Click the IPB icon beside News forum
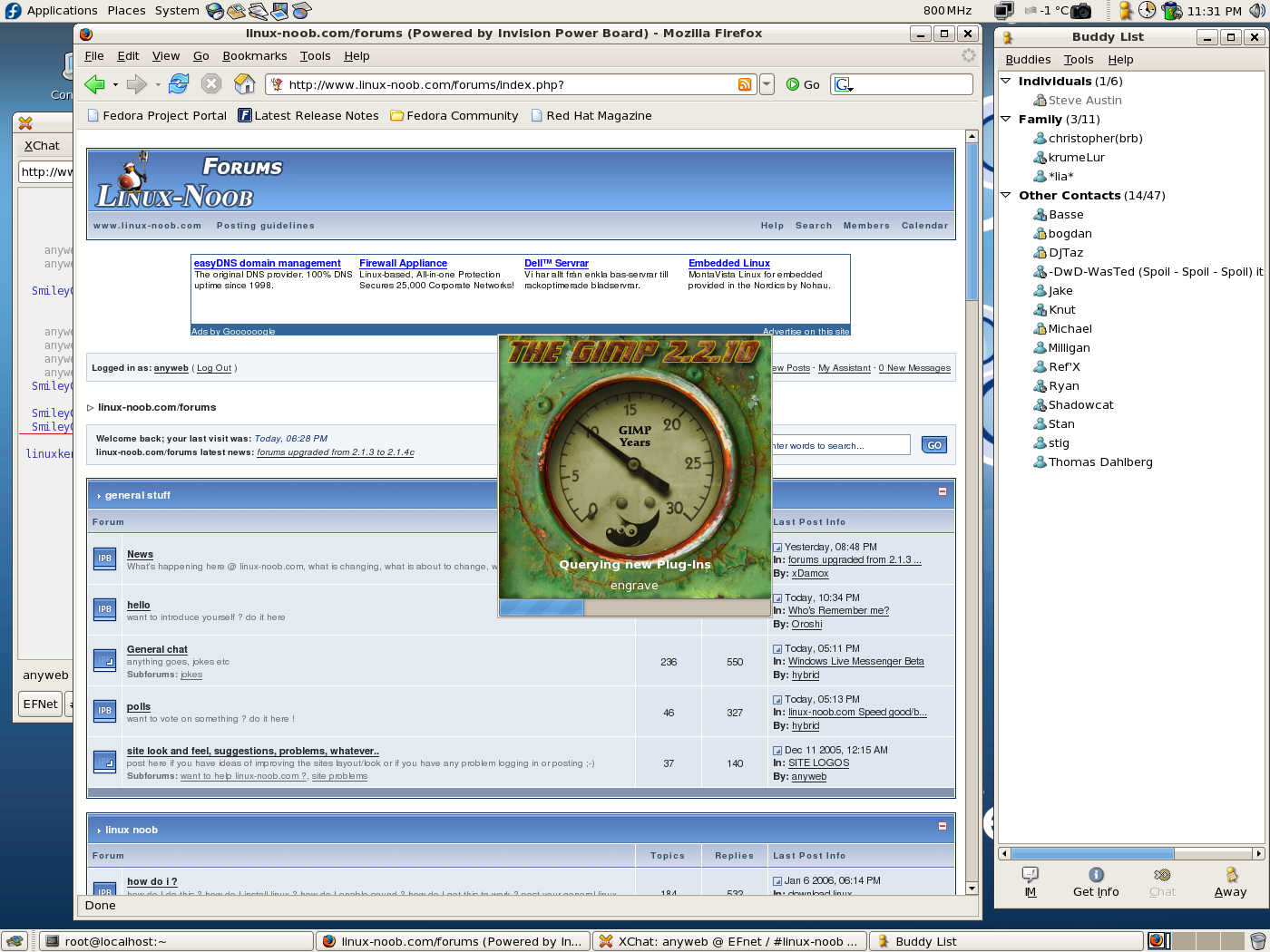 (x=104, y=559)
